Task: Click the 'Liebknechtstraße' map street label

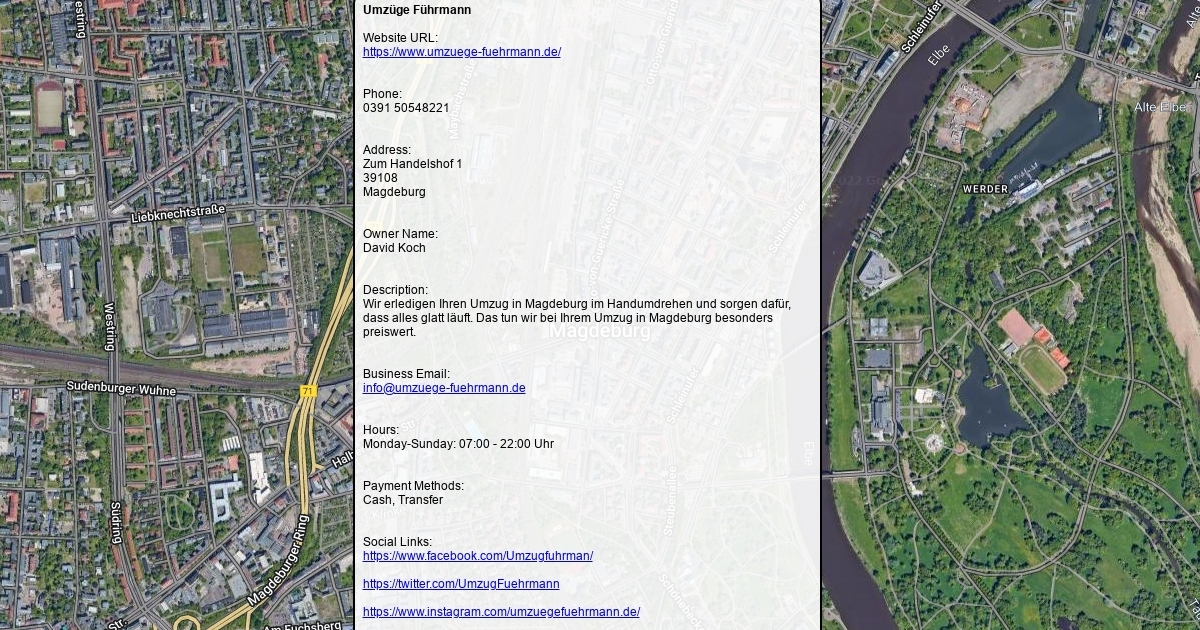Action: click(x=178, y=213)
